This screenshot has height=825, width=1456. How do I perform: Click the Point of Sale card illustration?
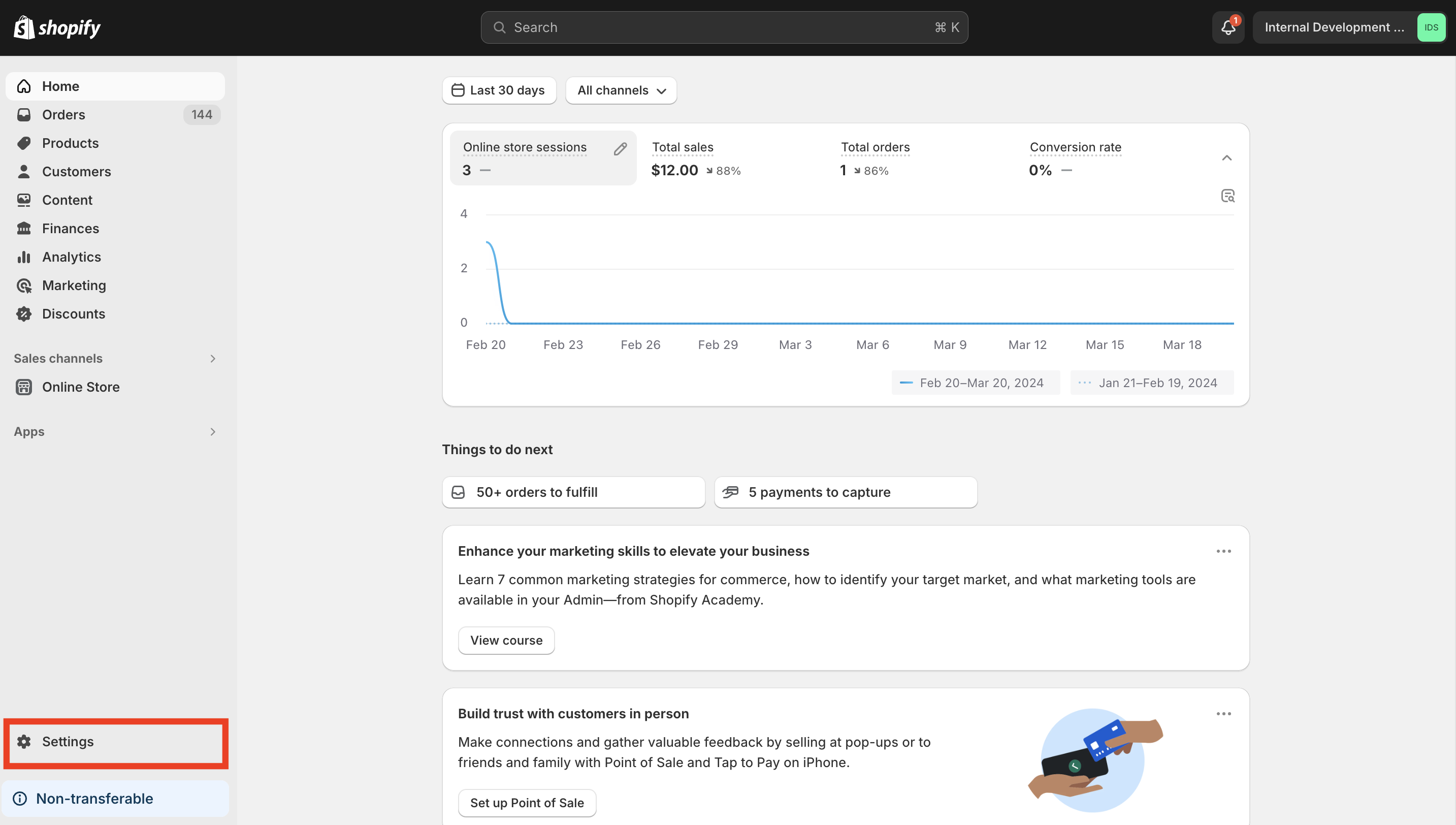(1095, 760)
